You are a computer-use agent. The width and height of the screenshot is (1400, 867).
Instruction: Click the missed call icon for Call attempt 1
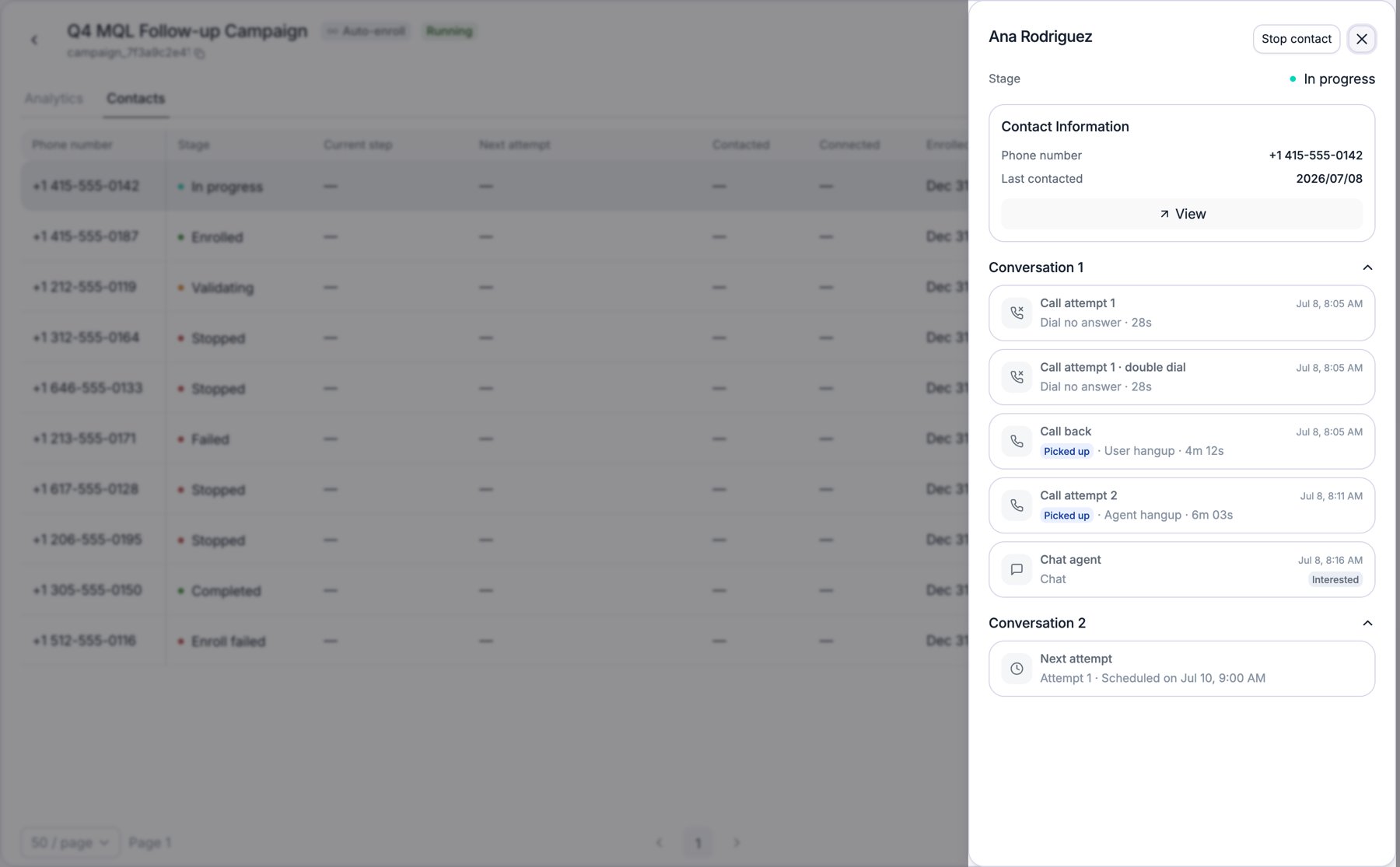1017,313
